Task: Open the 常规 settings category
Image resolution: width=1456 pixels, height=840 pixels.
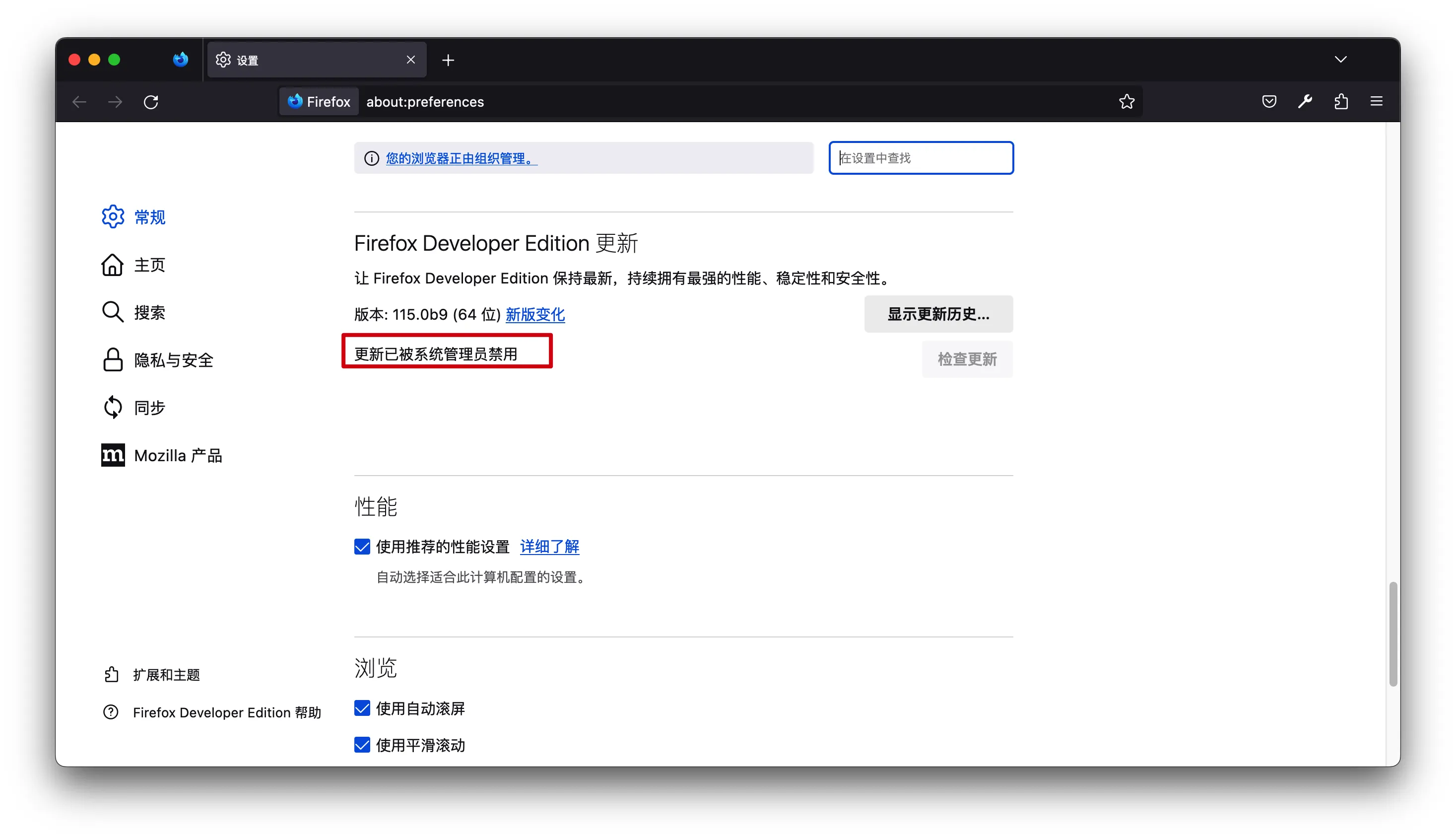Action: [x=134, y=217]
